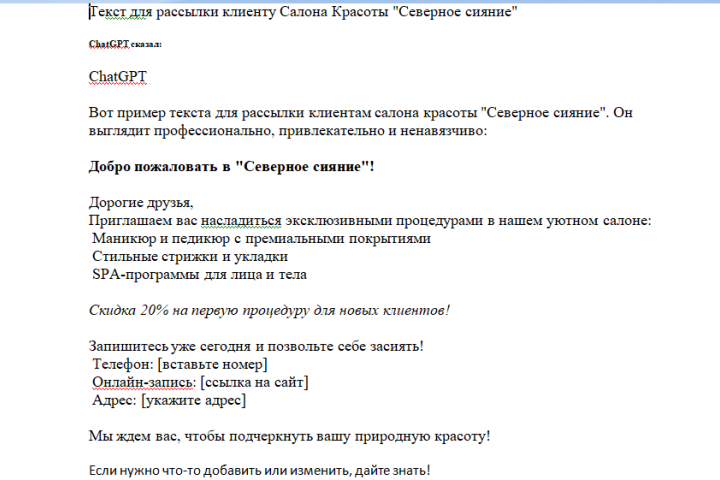Screen dimensions: 720x480
Task: Click the line "Мы ждем вас, чтобы подчеркнуть вашу природную красоту!"
Action: coord(289,436)
